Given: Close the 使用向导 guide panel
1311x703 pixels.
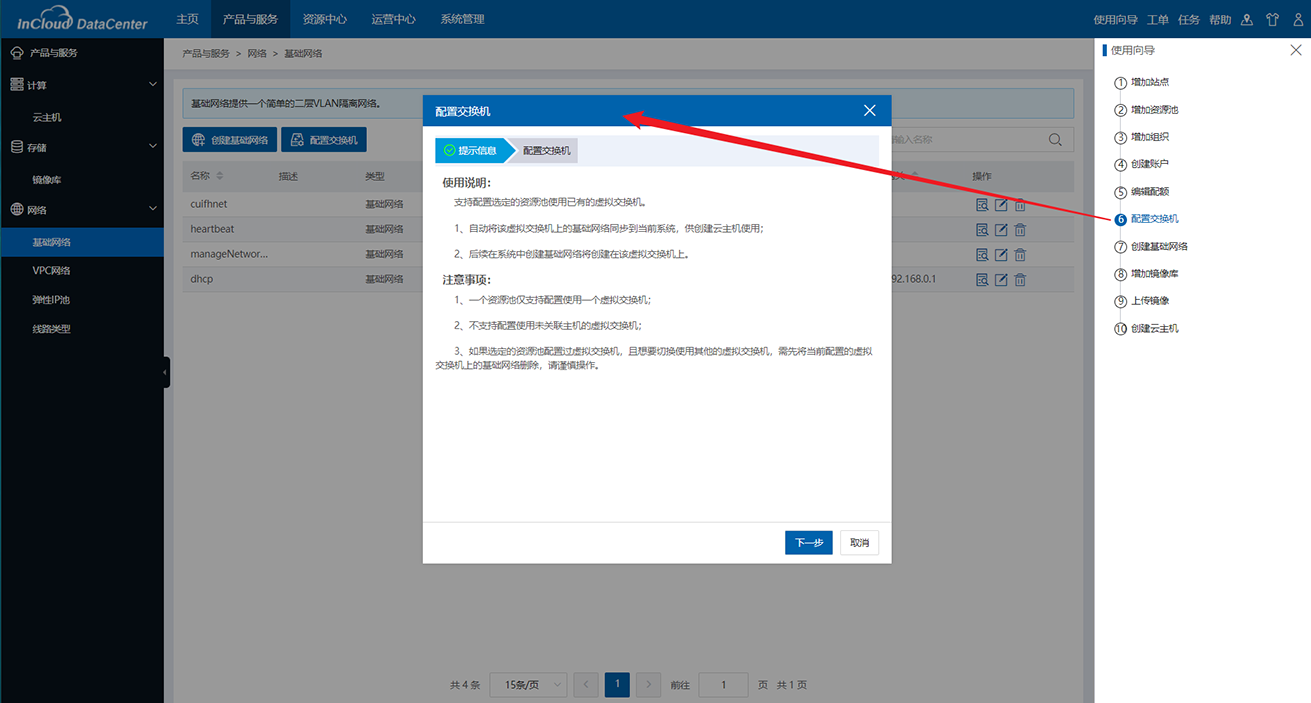Looking at the screenshot, I should point(1296,50).
